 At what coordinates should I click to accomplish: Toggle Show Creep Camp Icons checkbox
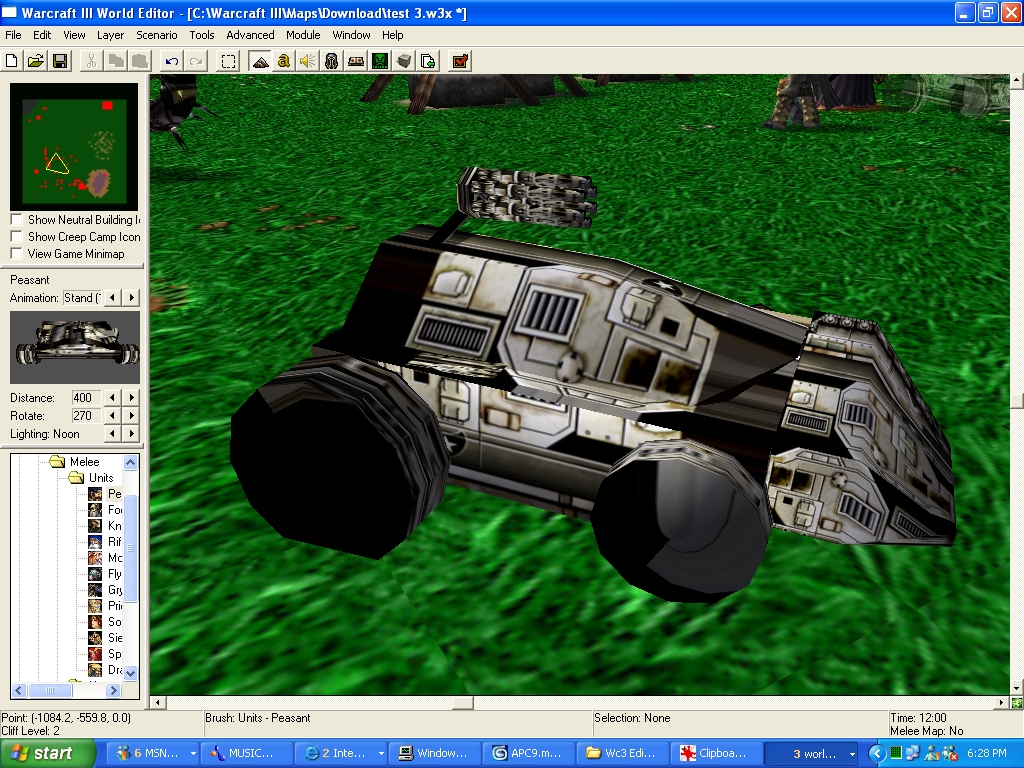[16, 236]
